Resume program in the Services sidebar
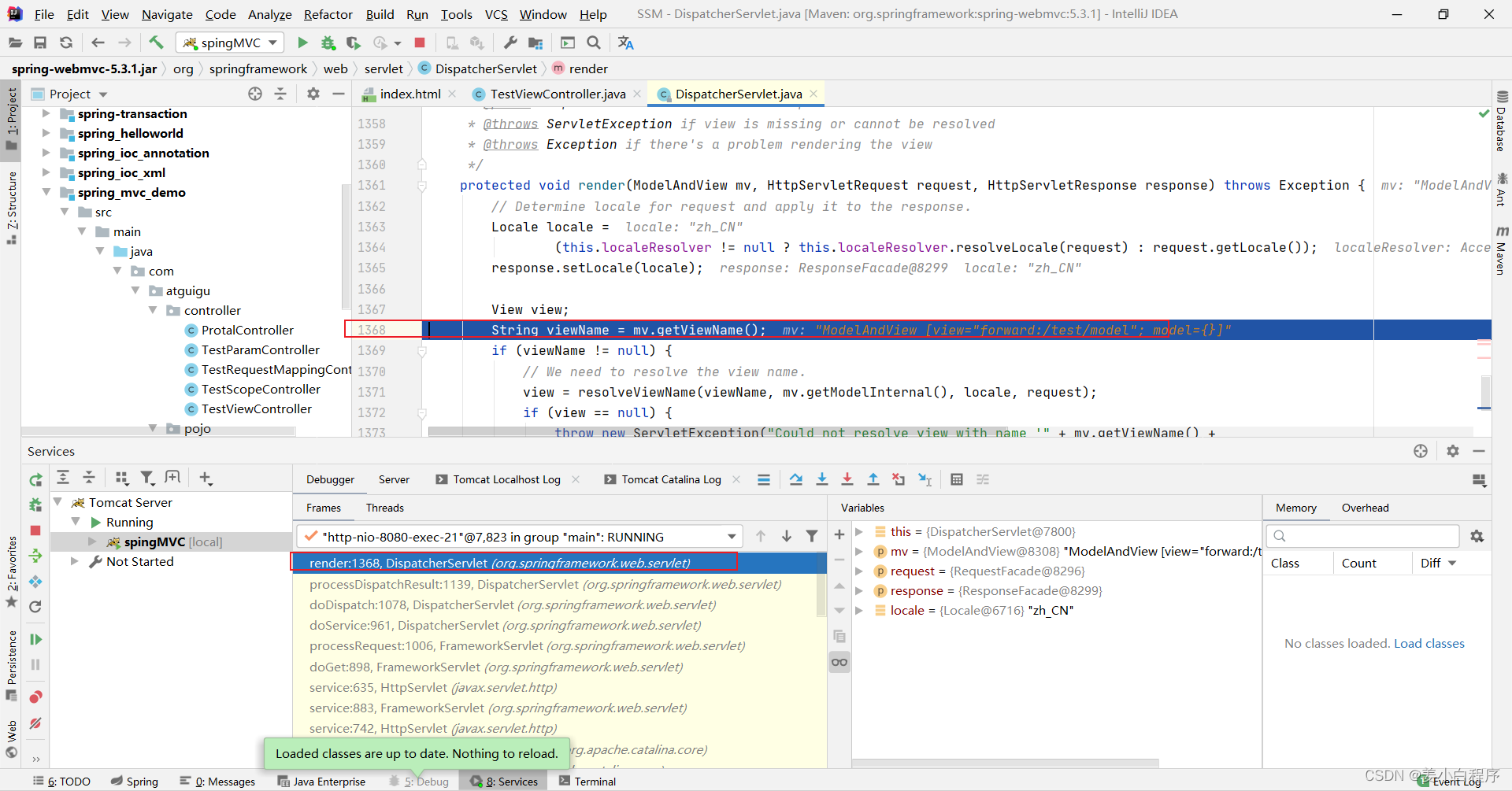1512x791 pixels. pyautogui.click(x=35, y=639)
